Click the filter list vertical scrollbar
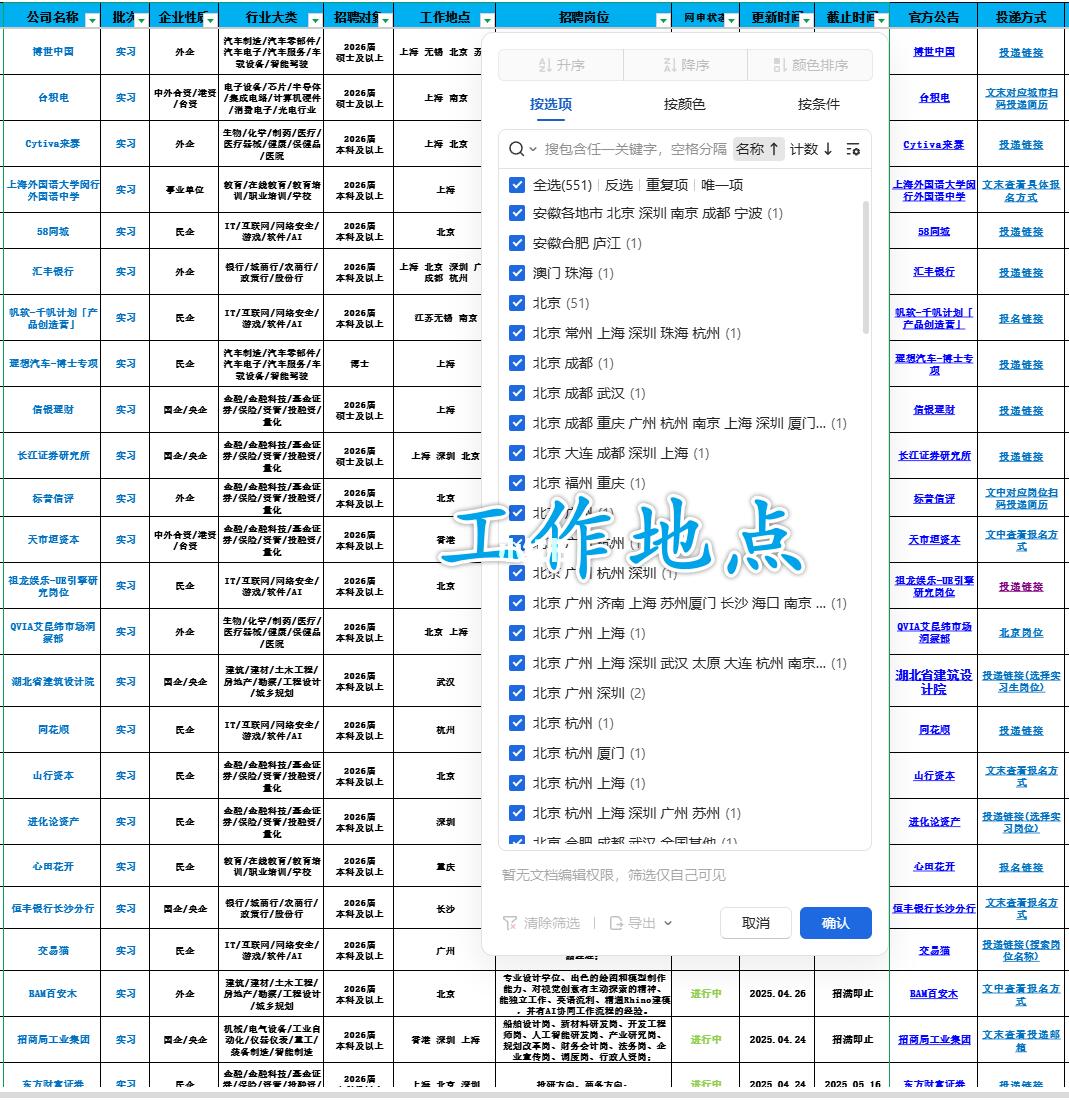1069x1101 pixels. 865,267
